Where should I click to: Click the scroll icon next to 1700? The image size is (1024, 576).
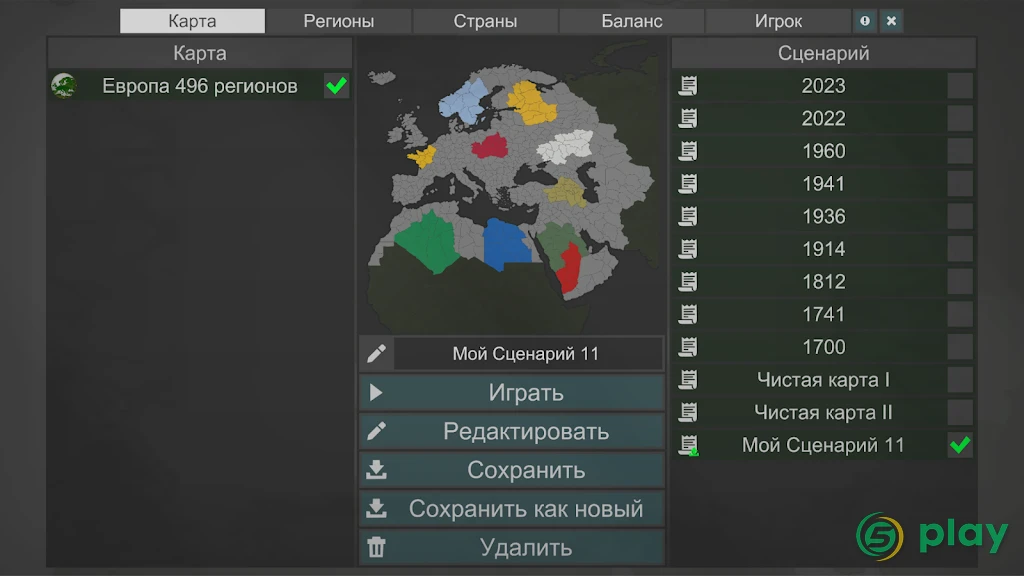(688, 347)
